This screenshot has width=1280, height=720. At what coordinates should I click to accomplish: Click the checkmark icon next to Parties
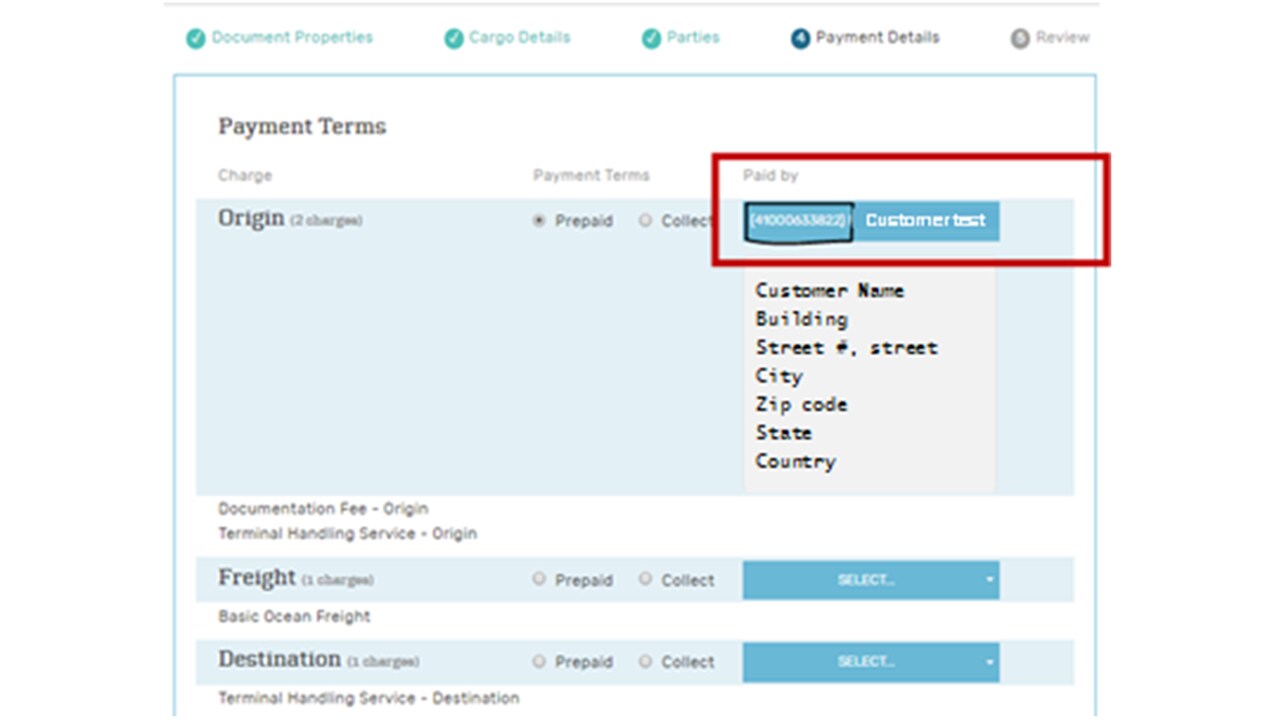pos(650,37)
